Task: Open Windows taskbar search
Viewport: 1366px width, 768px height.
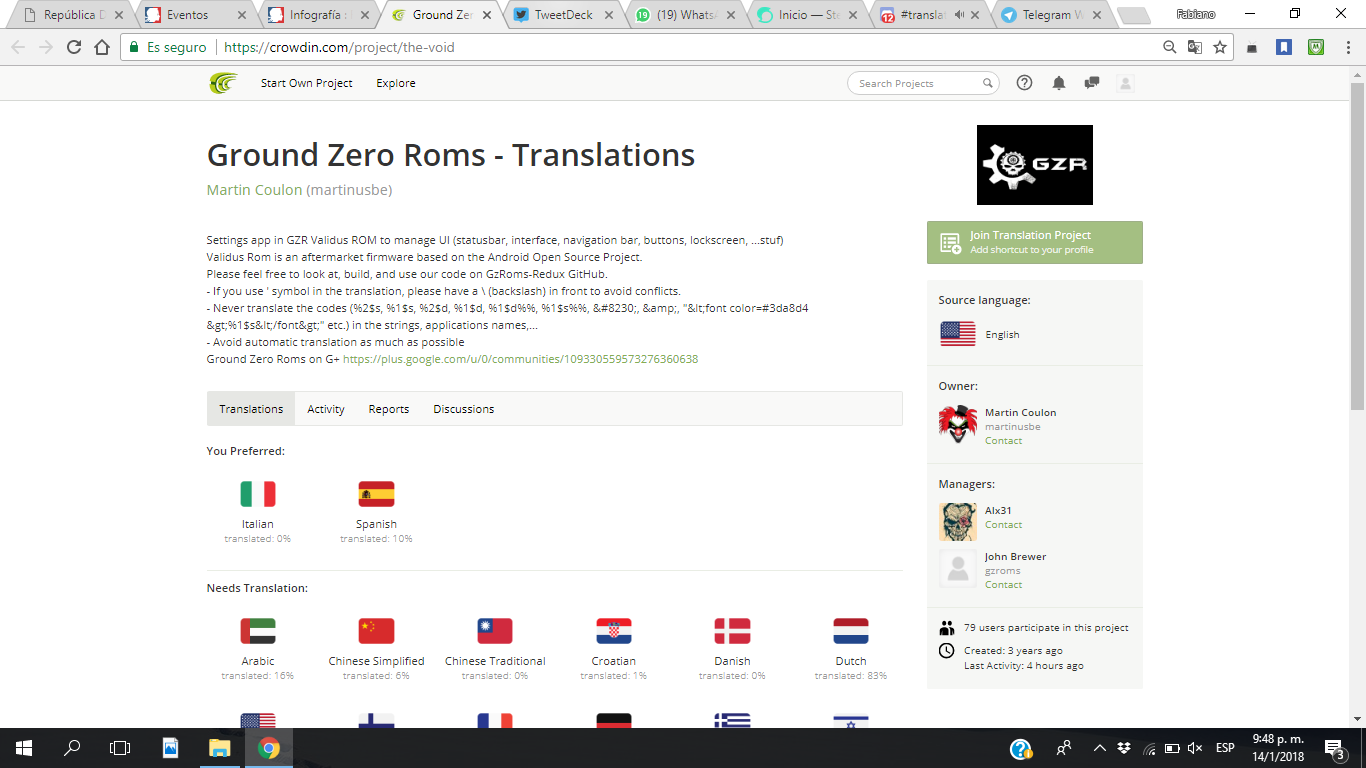Action: point(72,748)
